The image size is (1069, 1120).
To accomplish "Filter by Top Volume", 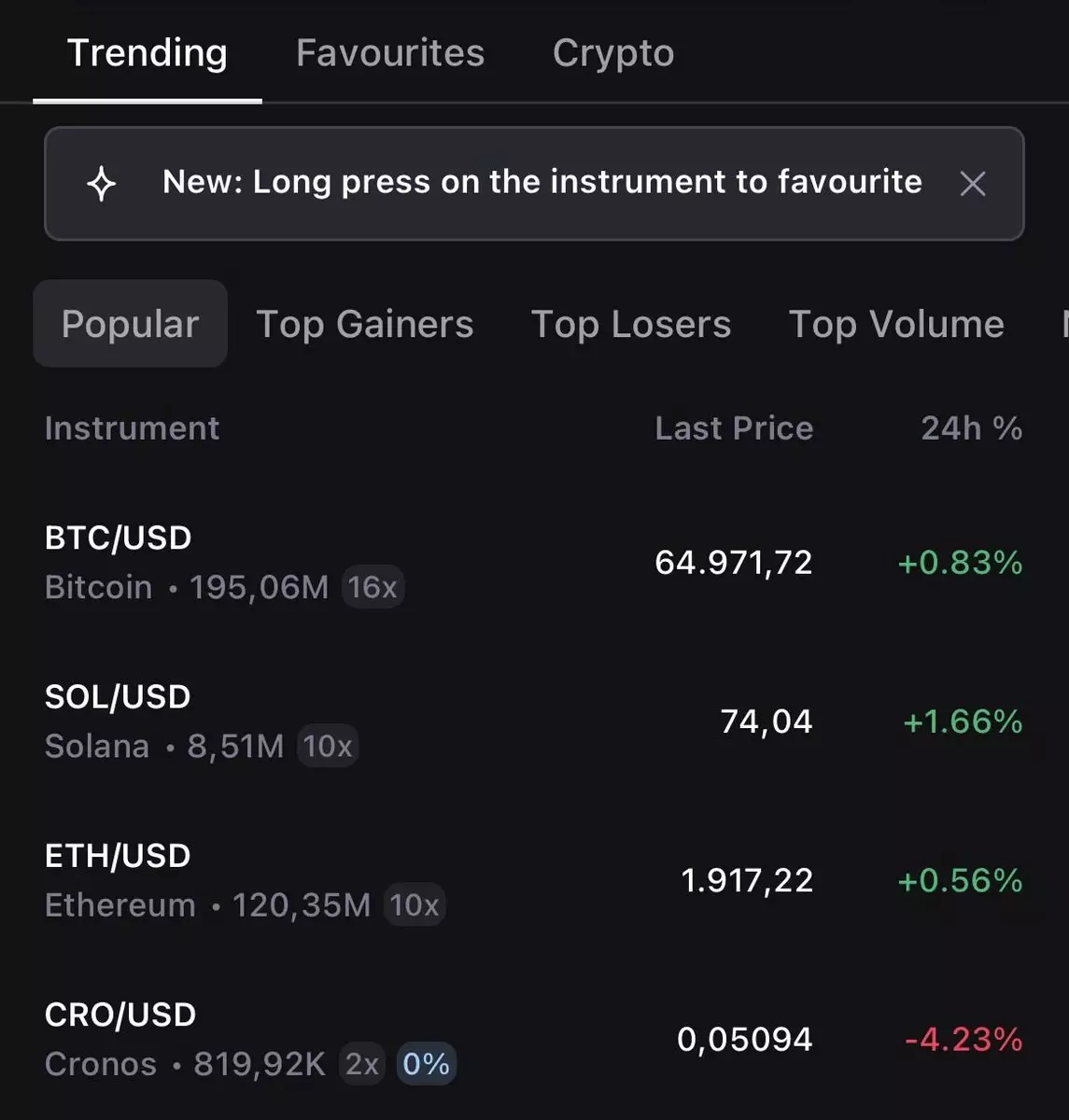I will (x=896, y=325).
